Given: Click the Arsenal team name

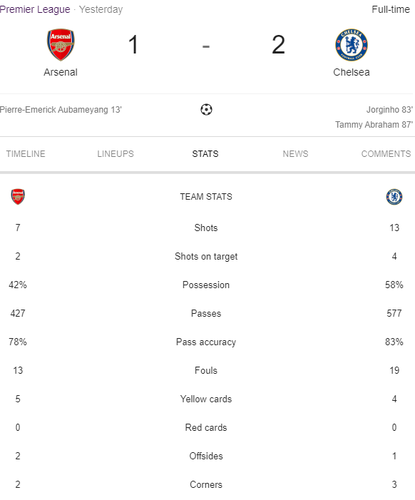Looking at the screenshot, I should coord(61,72).
